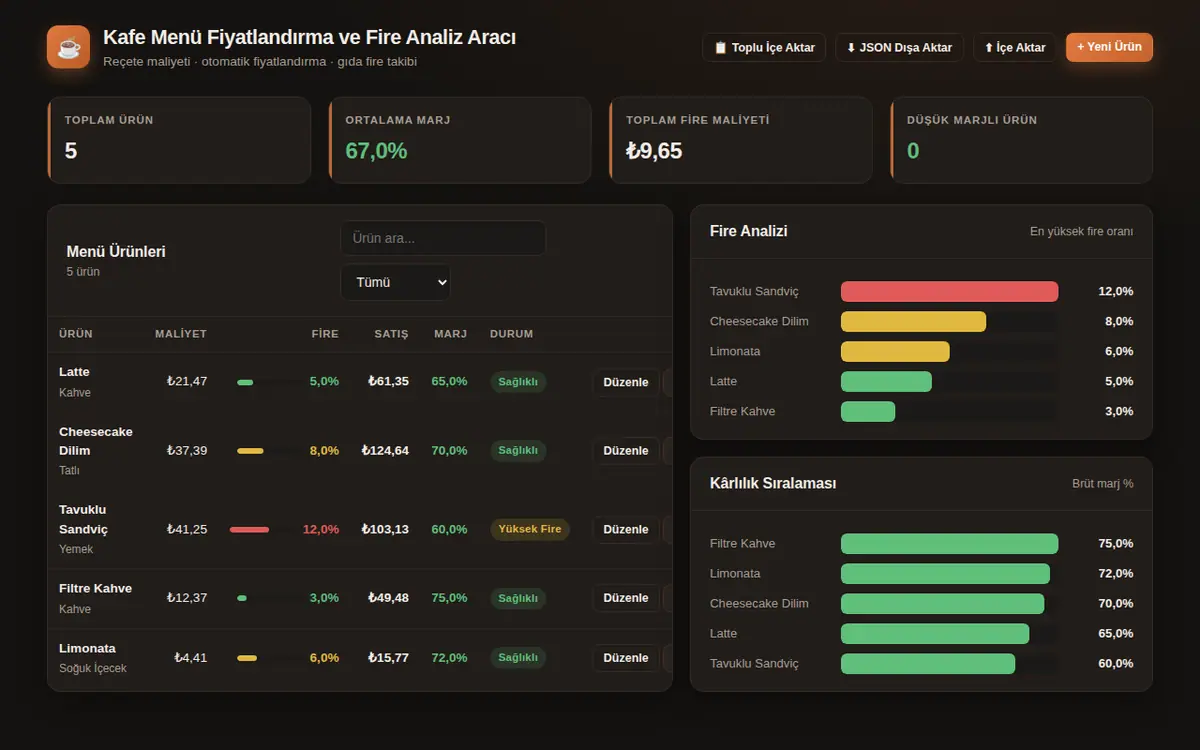
Task: Add a new product with Yeni Ürün
Action: pos(1109,47)
